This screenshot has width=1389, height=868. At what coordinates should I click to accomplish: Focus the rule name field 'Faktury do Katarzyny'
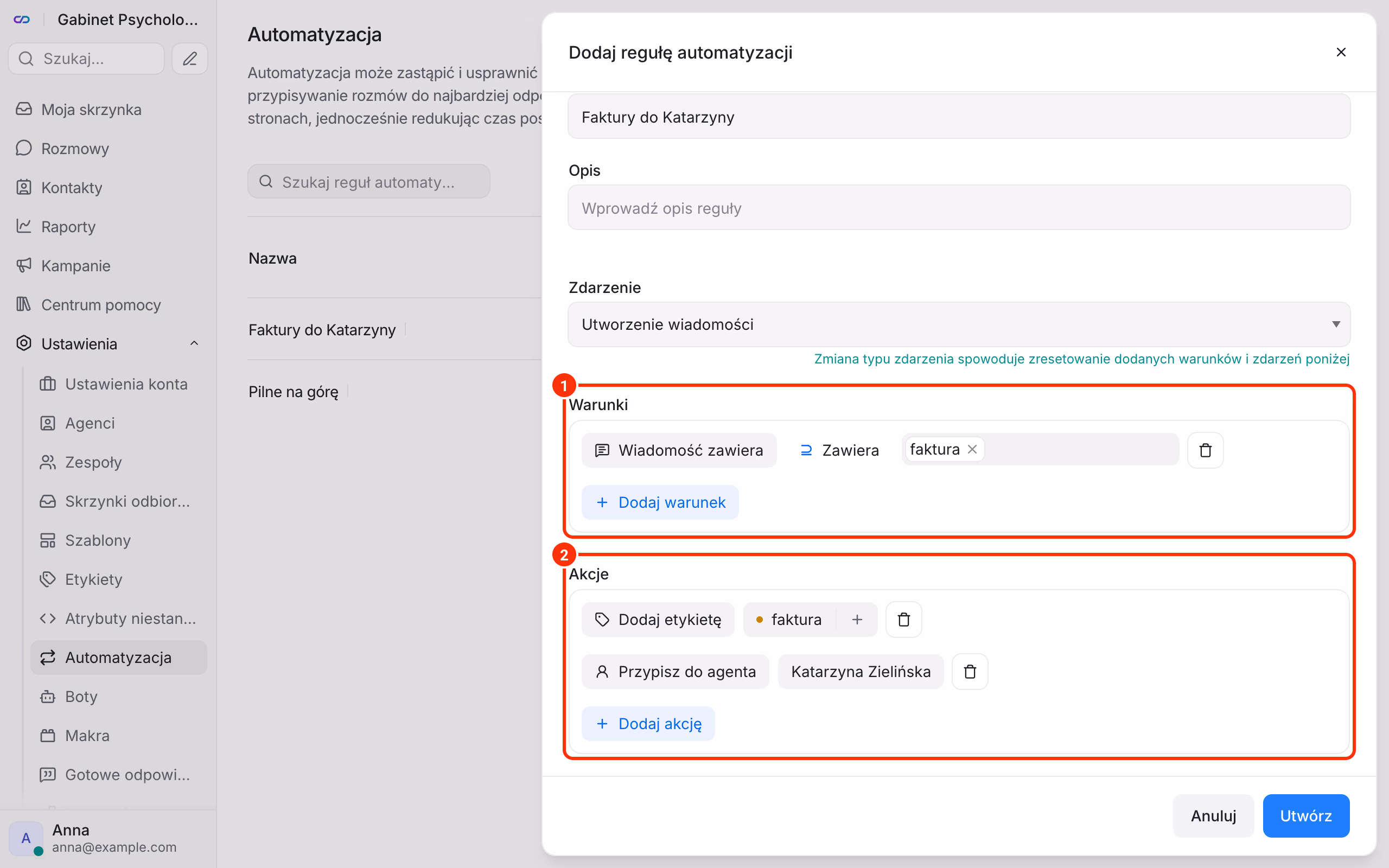tap(959, 117)
